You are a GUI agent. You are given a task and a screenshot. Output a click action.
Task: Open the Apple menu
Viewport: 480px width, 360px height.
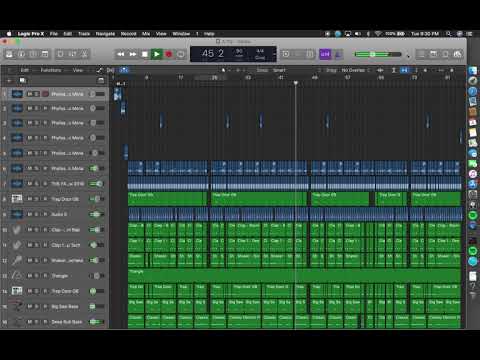[9, 34]
